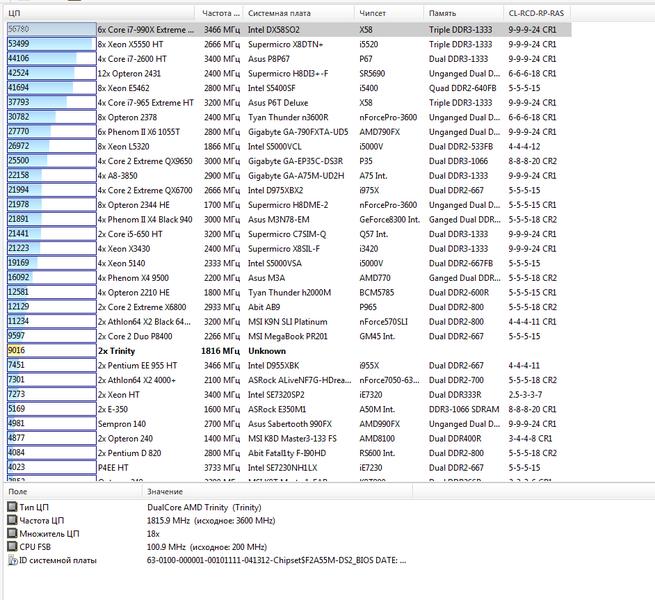Click the Gigabyte GA-790FXTA-UD5 cell
The height and width of the screenshot is (600, 655).
298,132
